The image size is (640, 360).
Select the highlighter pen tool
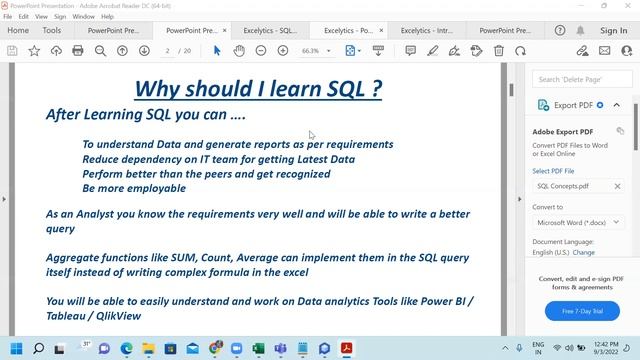pyautogui.click(x=433, y=51)
